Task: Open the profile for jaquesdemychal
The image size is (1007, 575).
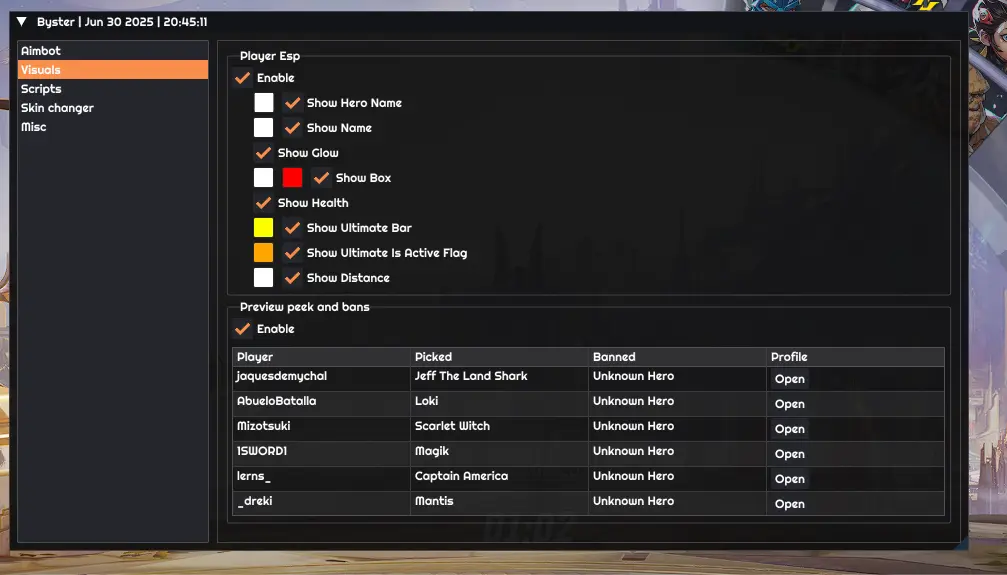Action: [789, 379]
